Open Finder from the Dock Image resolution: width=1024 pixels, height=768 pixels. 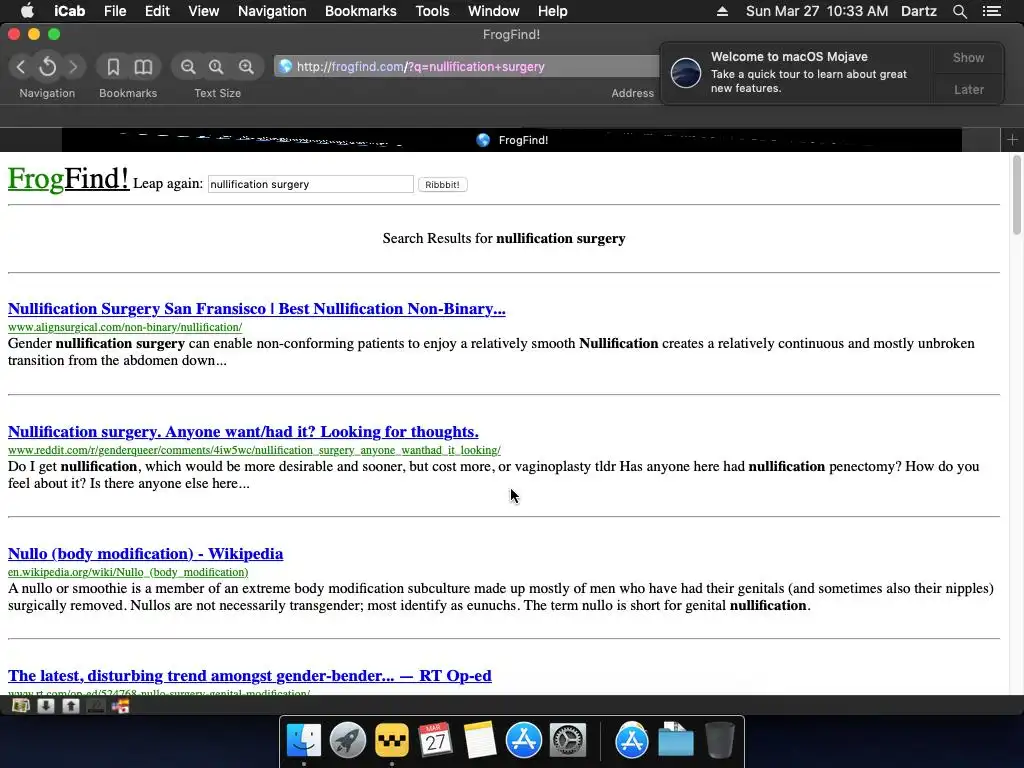(304, 740)
